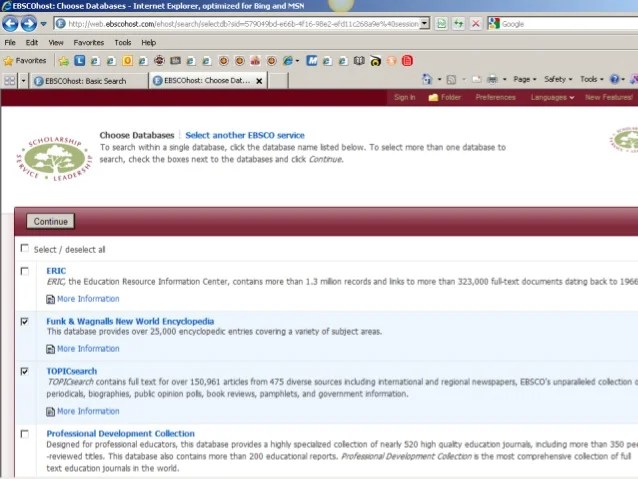The image size is (638, 479).
Task: Open the Tools menu in the menu bar
Action: (122, 42)
